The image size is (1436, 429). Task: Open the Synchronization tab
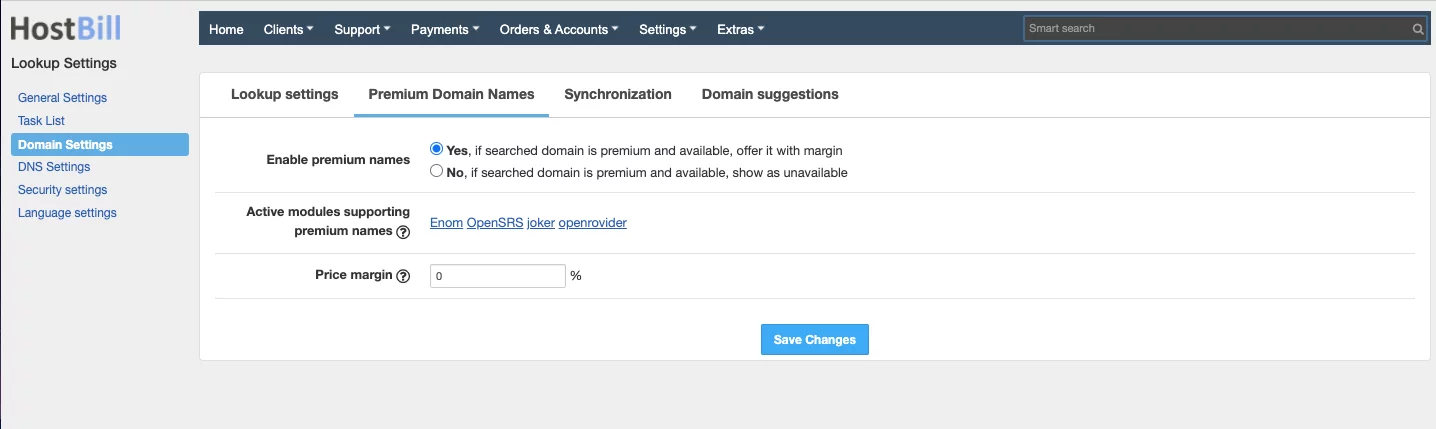click(617, 94)
